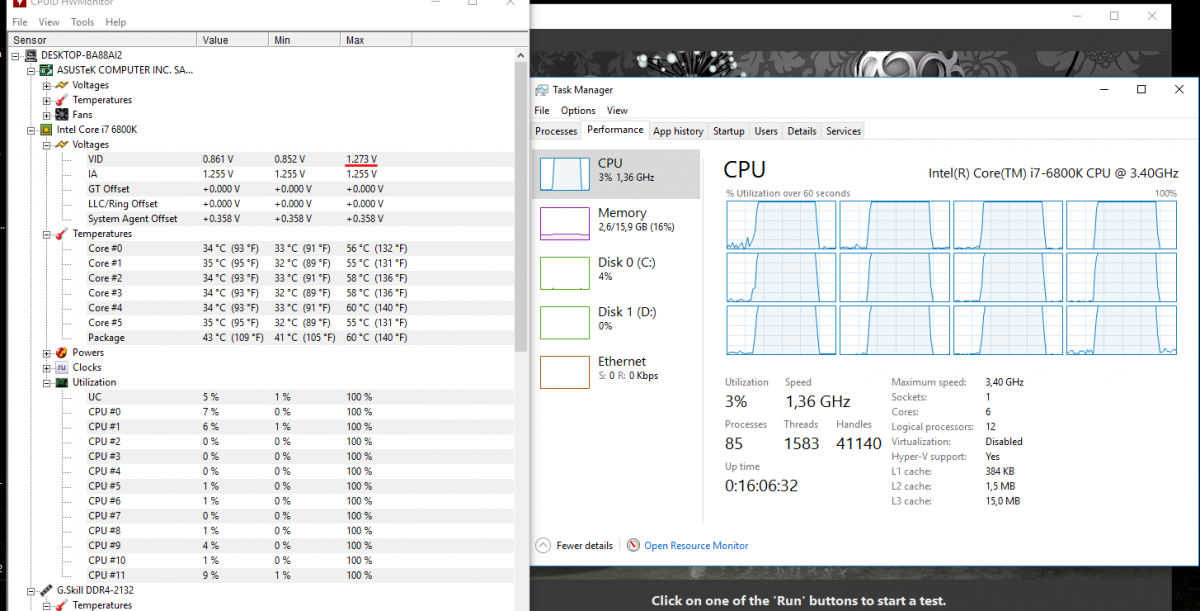
Task: Open Resource Monitor link
Action: click(x=696, y=545)
